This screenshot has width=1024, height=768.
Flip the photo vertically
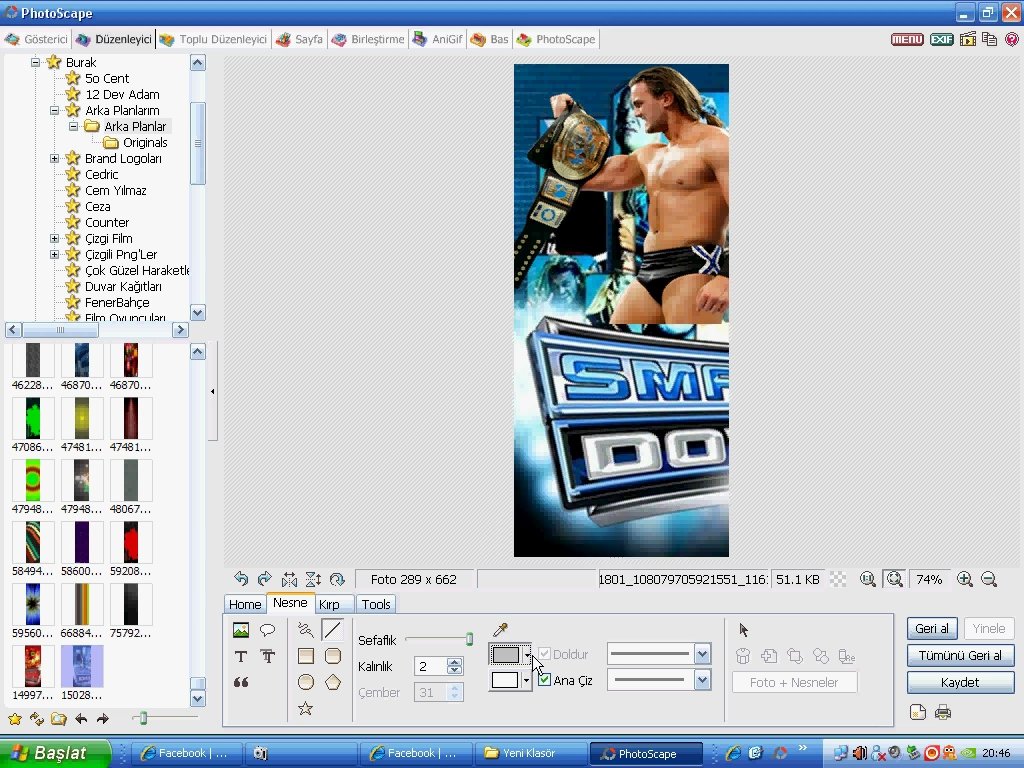point(313,579)
